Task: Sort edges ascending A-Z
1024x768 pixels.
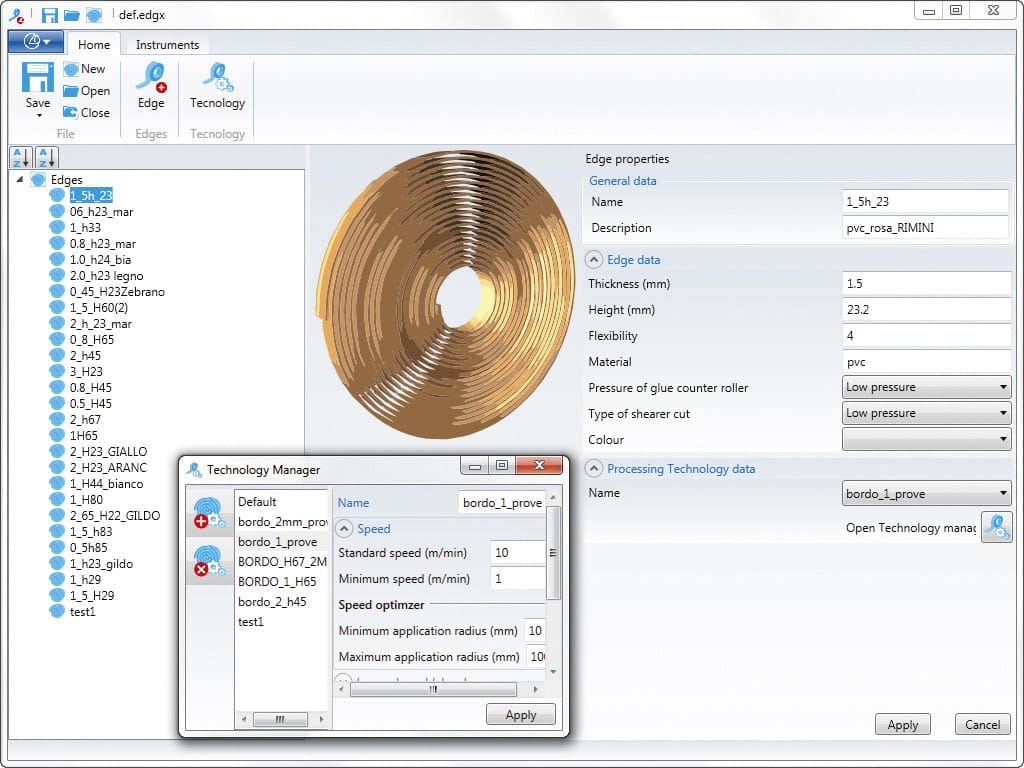Action: coord(20,157)
